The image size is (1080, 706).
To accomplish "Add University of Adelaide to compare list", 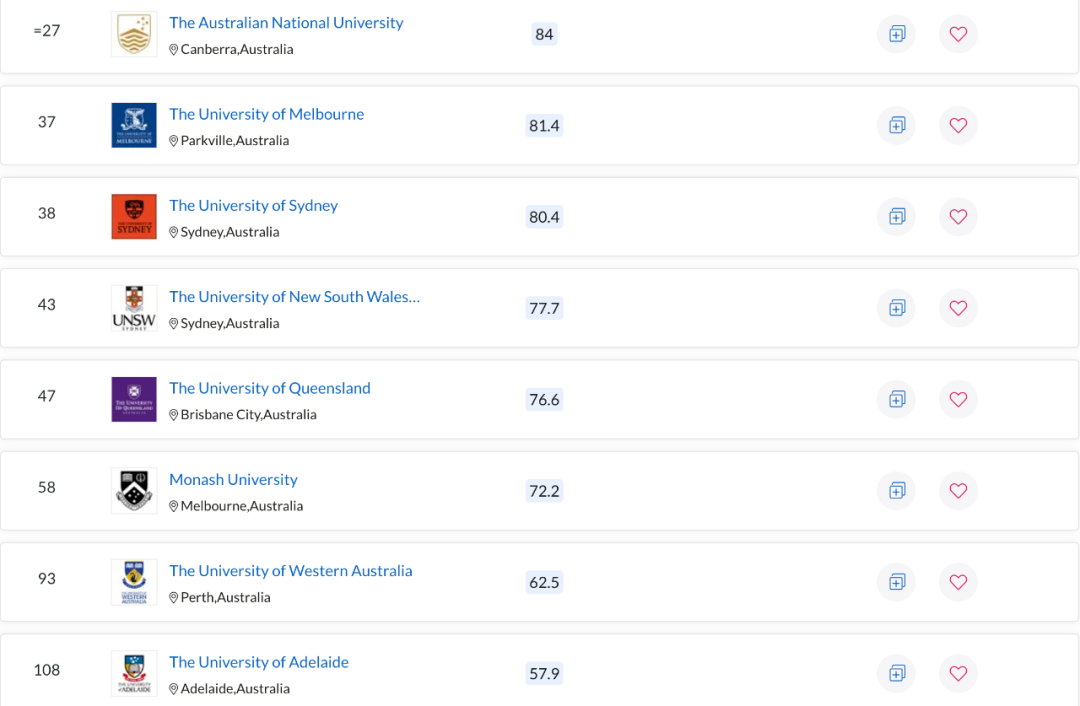I will point(896,673).
